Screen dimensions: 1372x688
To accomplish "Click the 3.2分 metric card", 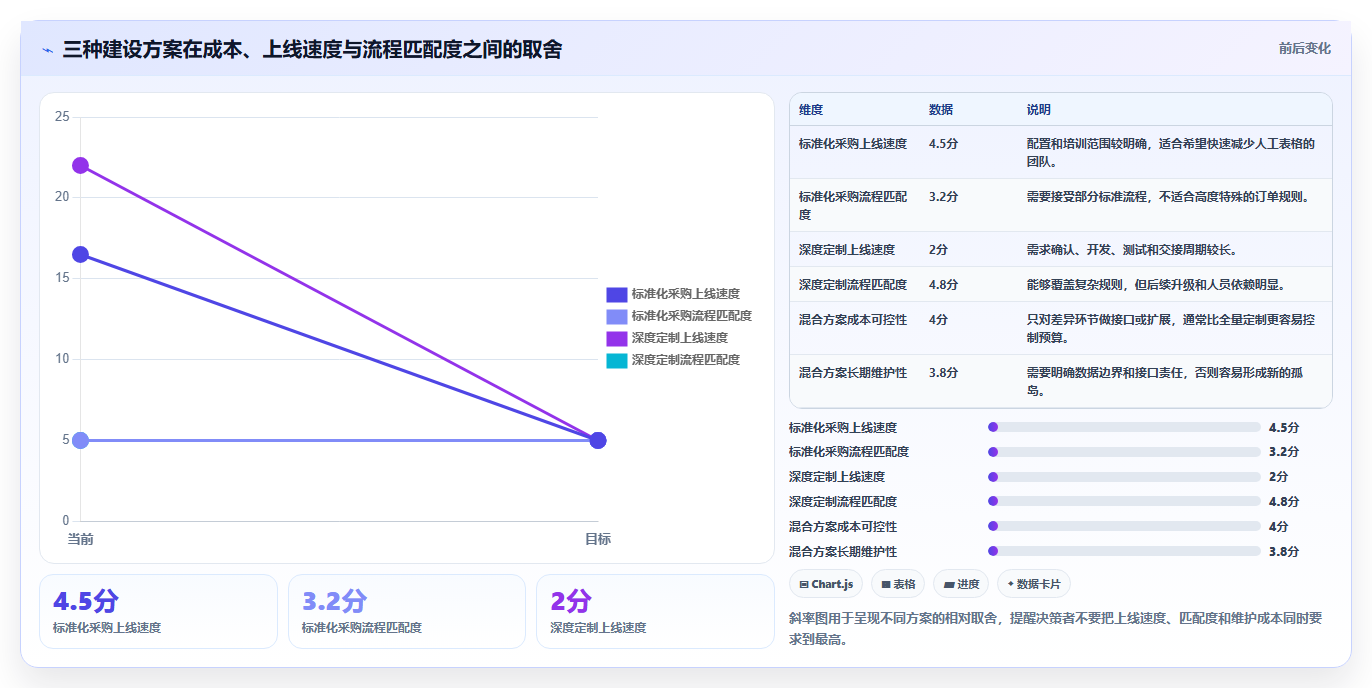I will pos(406,611).
